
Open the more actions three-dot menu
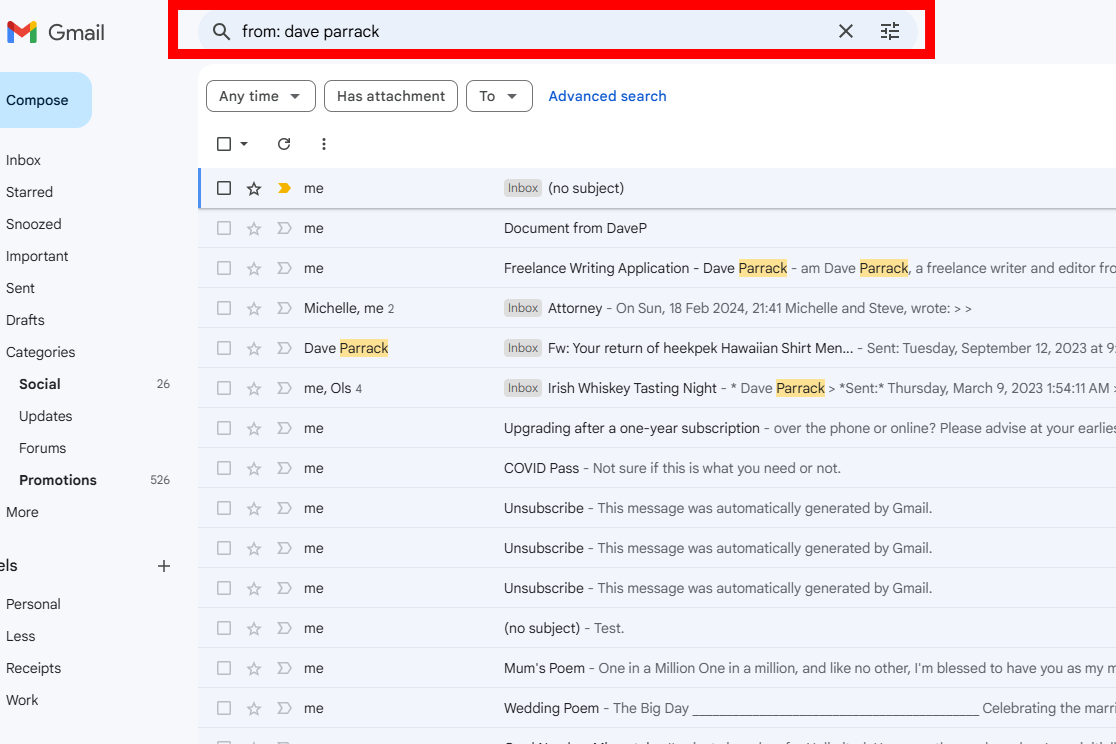point(323,144)
